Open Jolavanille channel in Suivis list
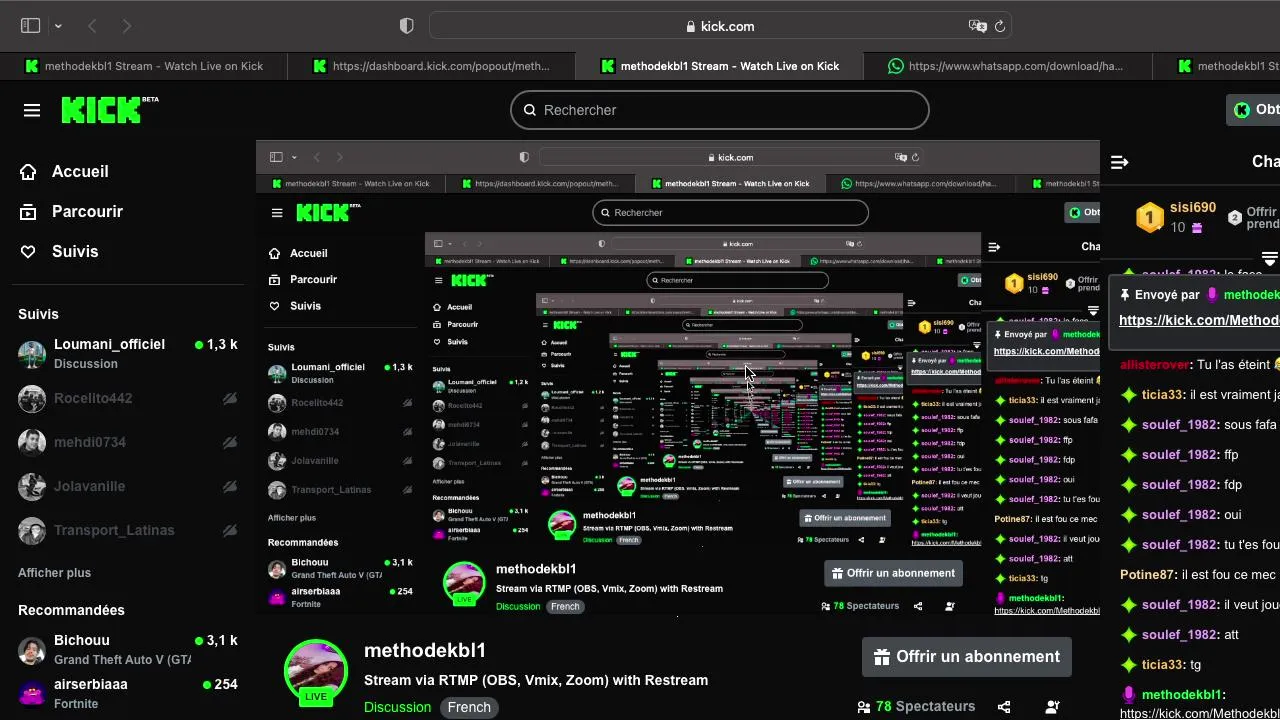The width and height of the screenshot is (1280, 720). (128, 486)
